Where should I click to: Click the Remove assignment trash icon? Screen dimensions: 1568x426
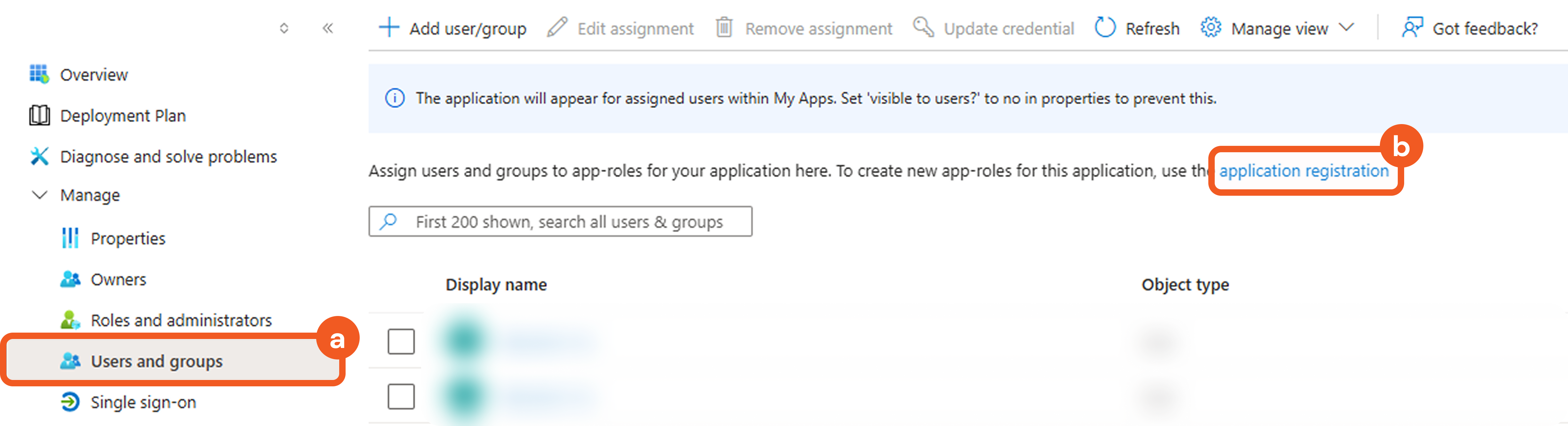pyautogui.click(x=724, y=28)
